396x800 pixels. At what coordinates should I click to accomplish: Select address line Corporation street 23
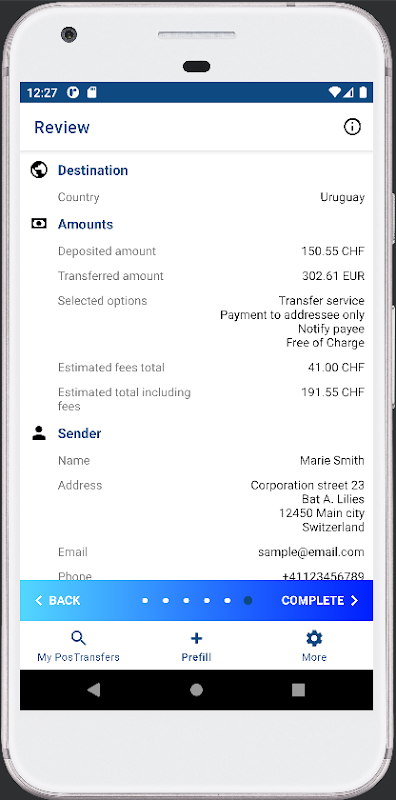pos(307,485)
